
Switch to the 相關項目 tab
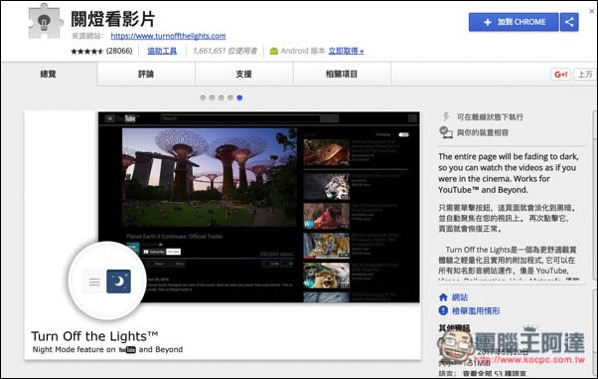point(342,74)
